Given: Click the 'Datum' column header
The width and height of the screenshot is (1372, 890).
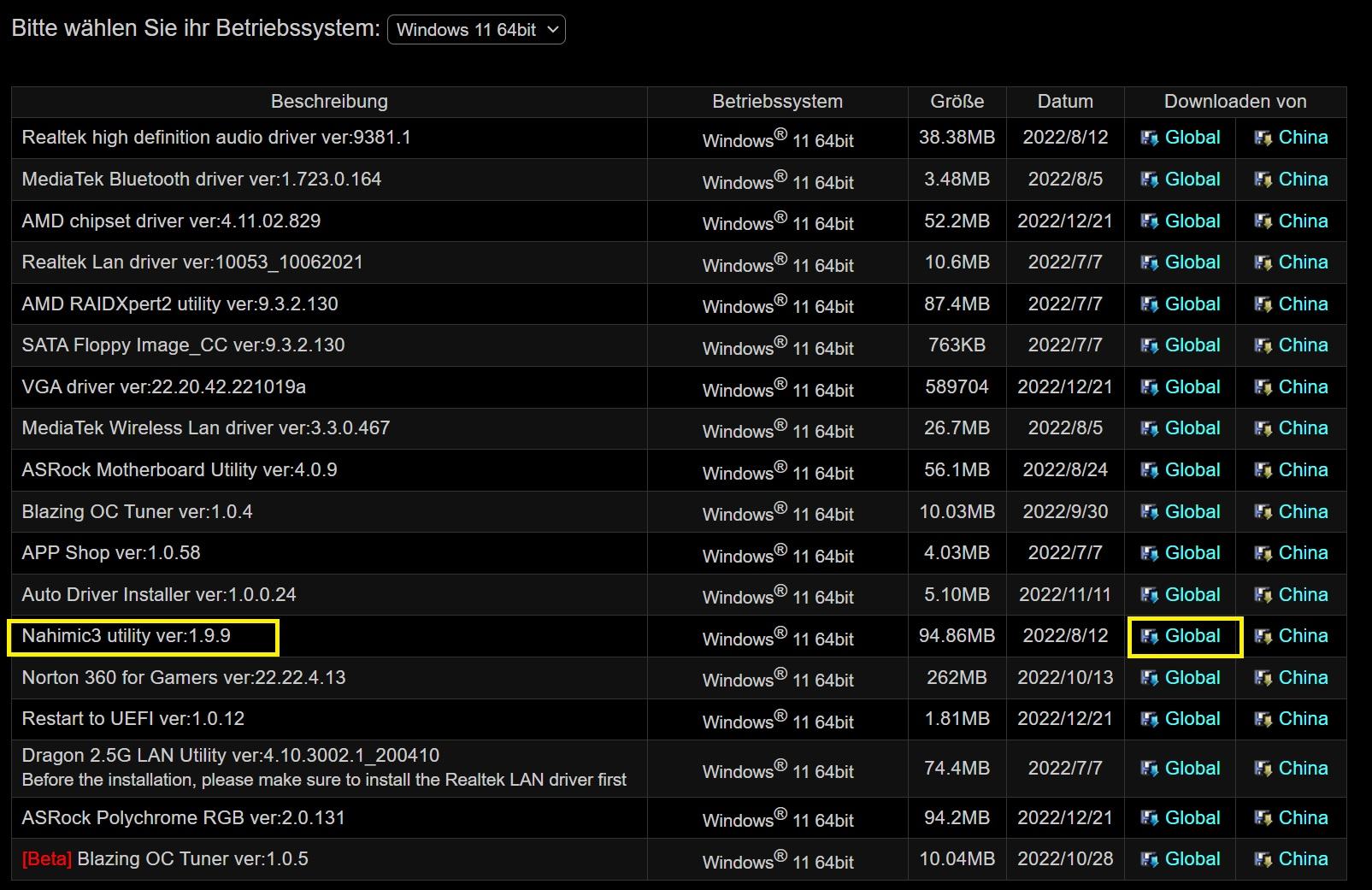Looking at the screenshot, I should (1065, 102).
